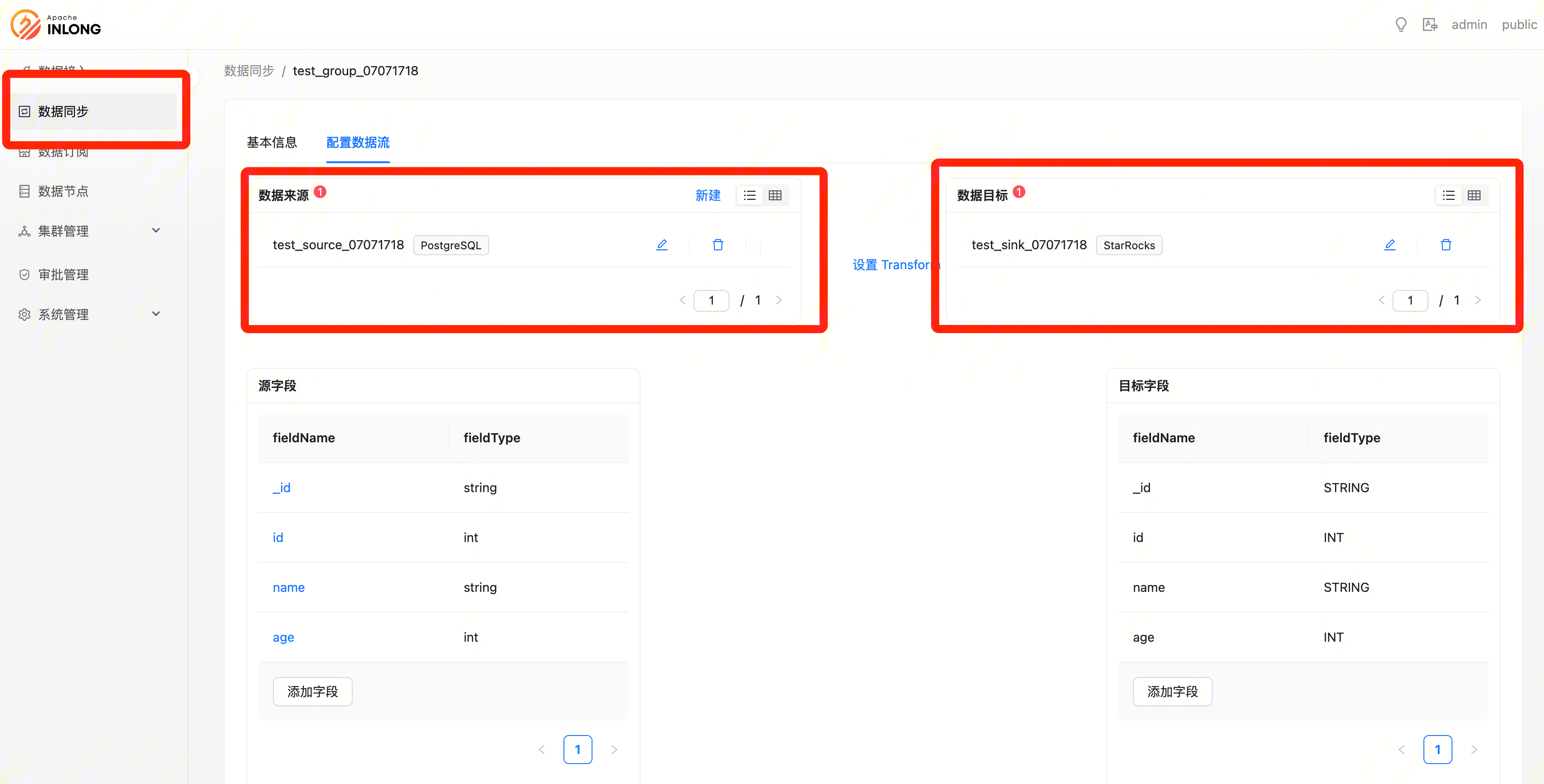
Task: Click the lightbulb icon in the header
Action: click(x=1401, y=24)
